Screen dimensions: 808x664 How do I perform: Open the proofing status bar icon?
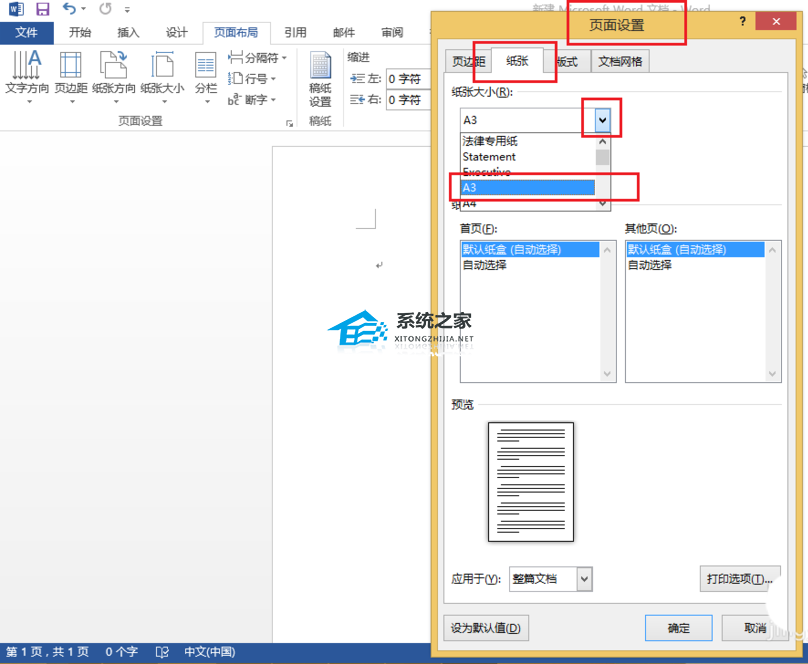tap(162, 652)
